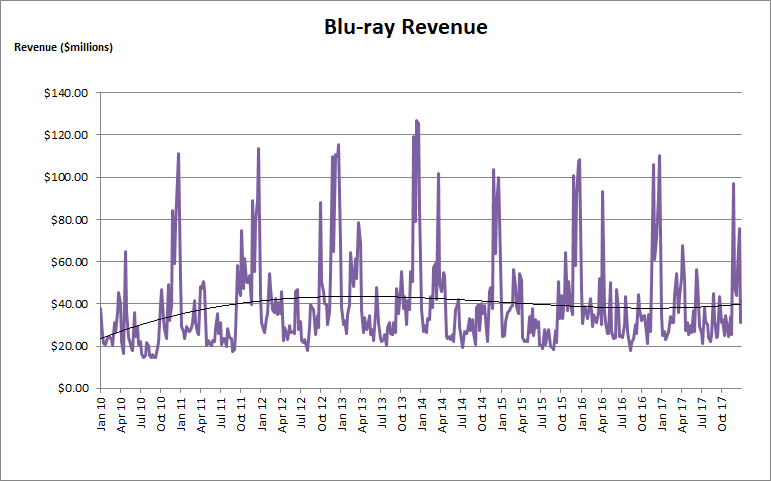Select the 'Blu-ray Revenue' chart title
This screenshot has width=771, height=481.
(x=405, y=27)
